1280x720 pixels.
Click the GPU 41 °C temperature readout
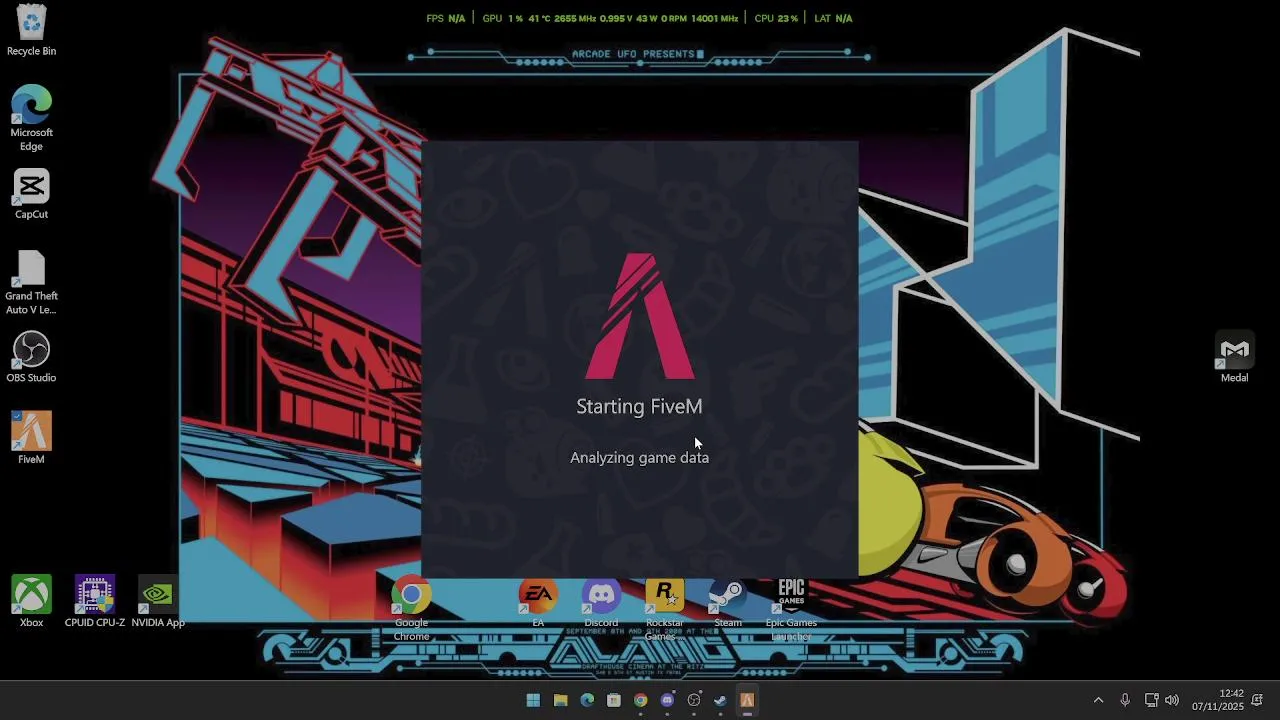tap(539, 18)
